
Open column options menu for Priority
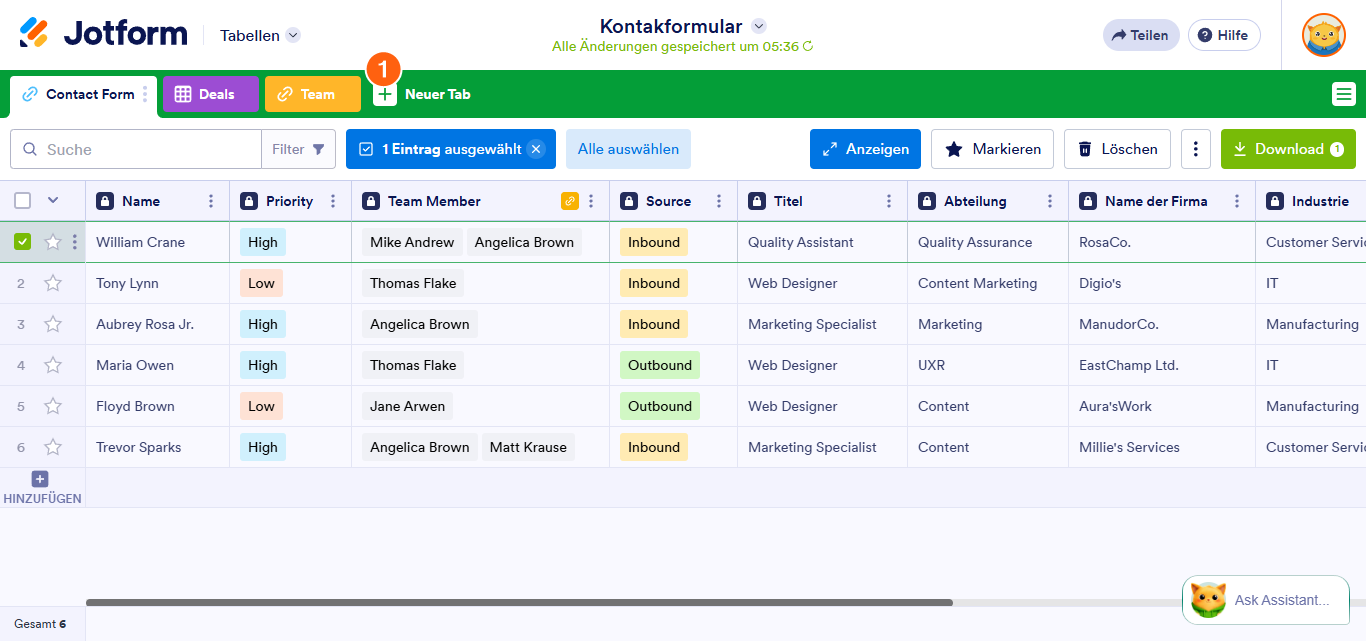pos(330,200)
